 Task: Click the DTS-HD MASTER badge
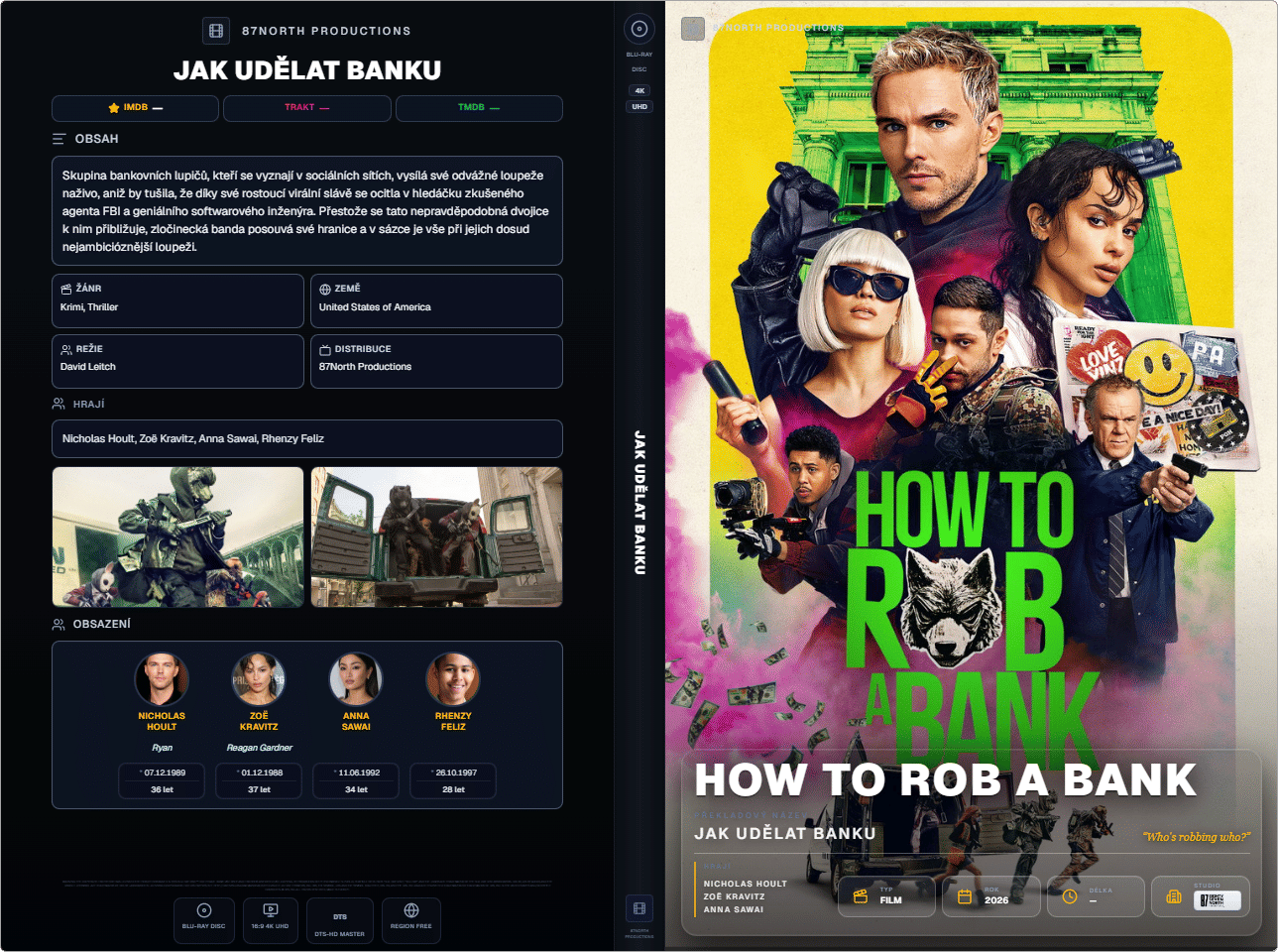point(340,921)
